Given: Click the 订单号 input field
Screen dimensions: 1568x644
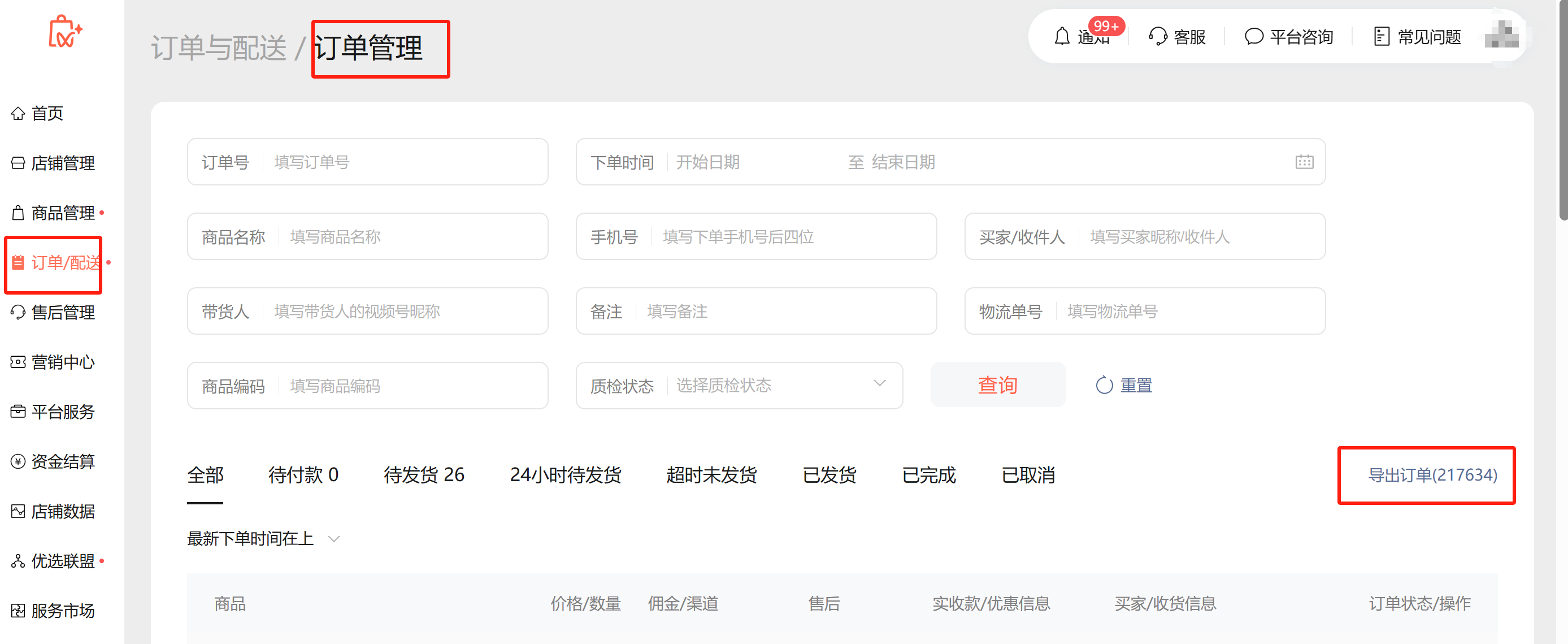Looking at the screenshot, I should point(402,162).
